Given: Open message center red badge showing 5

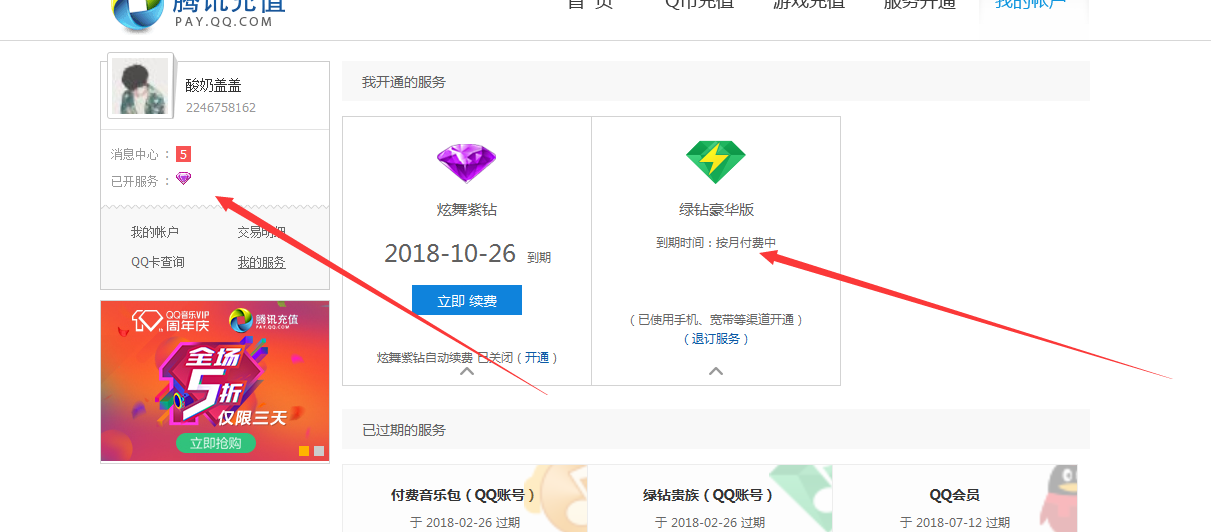Looking at the screenshot, I should tap(183, 154).
